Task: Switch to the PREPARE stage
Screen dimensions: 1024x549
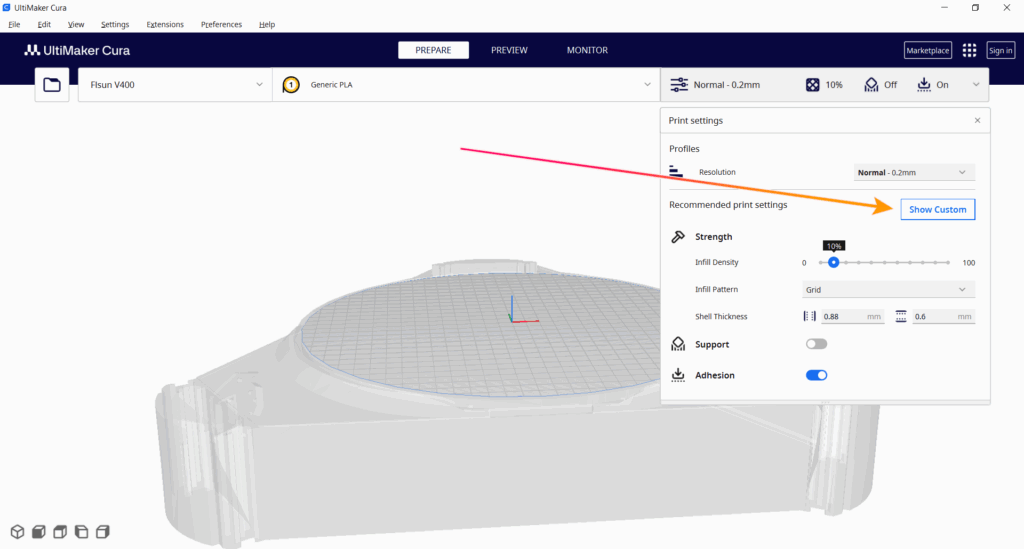Action: 433,50
